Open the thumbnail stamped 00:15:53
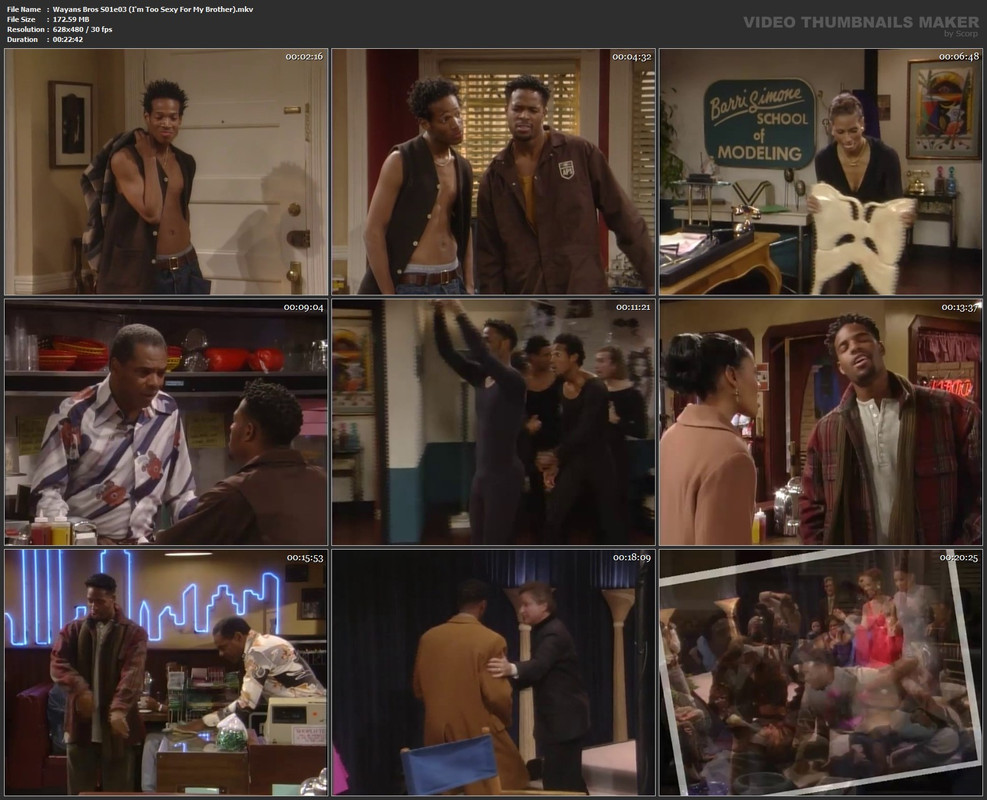The width and height of the screenshot is (987, 800). (166, 673)
